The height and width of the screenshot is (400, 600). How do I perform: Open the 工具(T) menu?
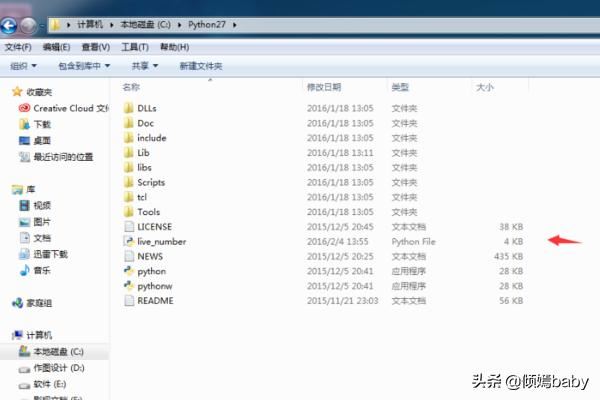point(135,47)
